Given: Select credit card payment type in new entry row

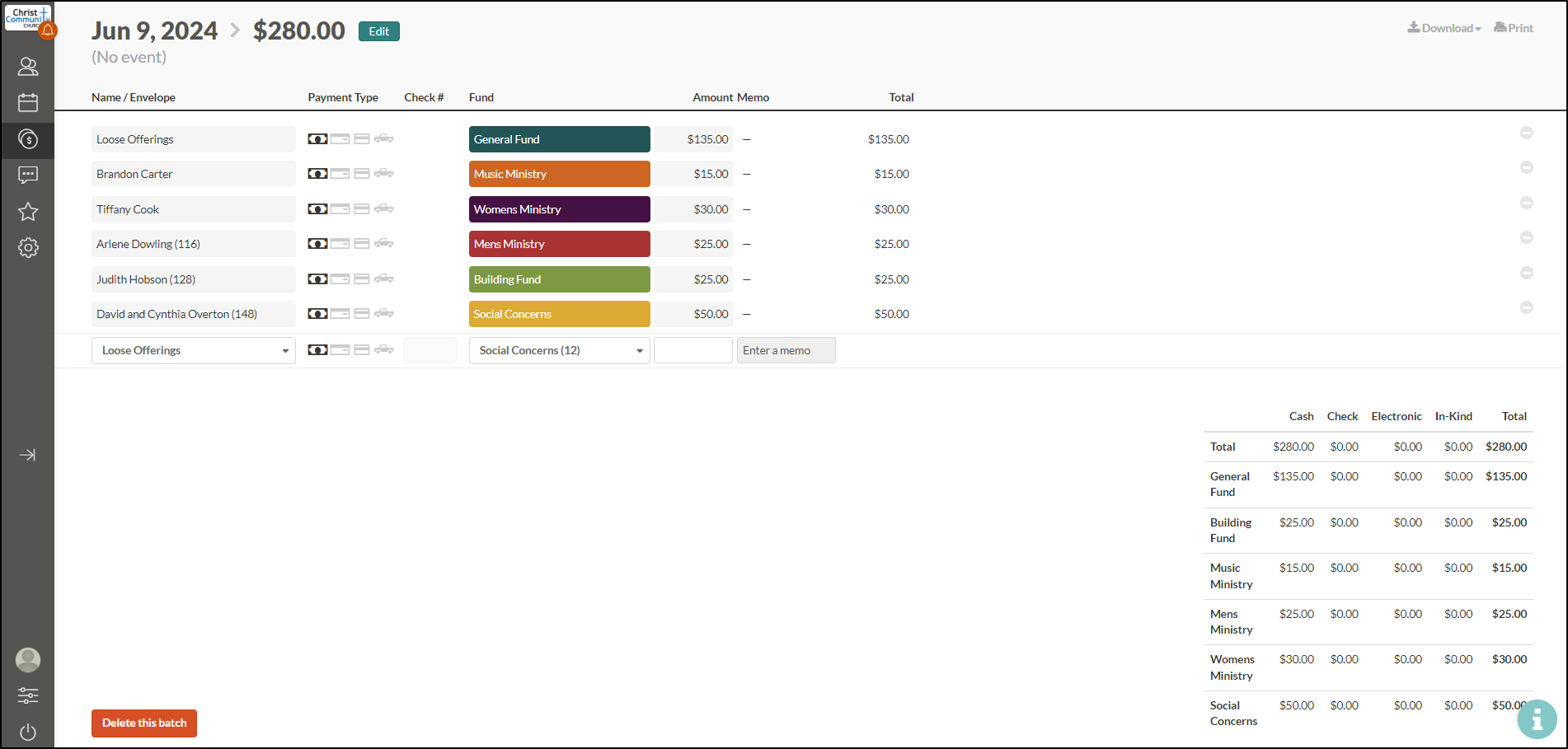Looking at the screenshot, I should (361, 350).
